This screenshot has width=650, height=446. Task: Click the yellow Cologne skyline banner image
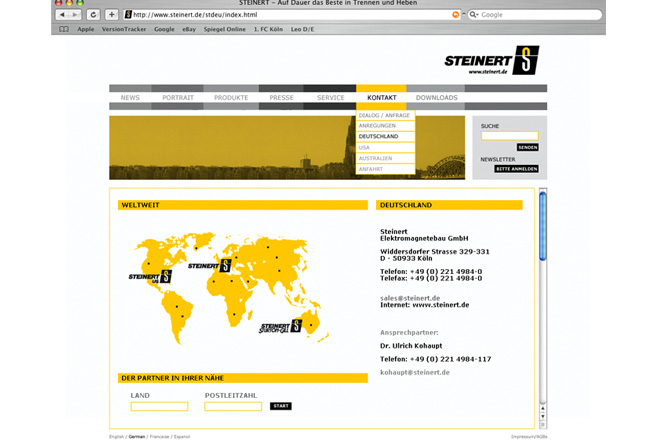[287, 148]
